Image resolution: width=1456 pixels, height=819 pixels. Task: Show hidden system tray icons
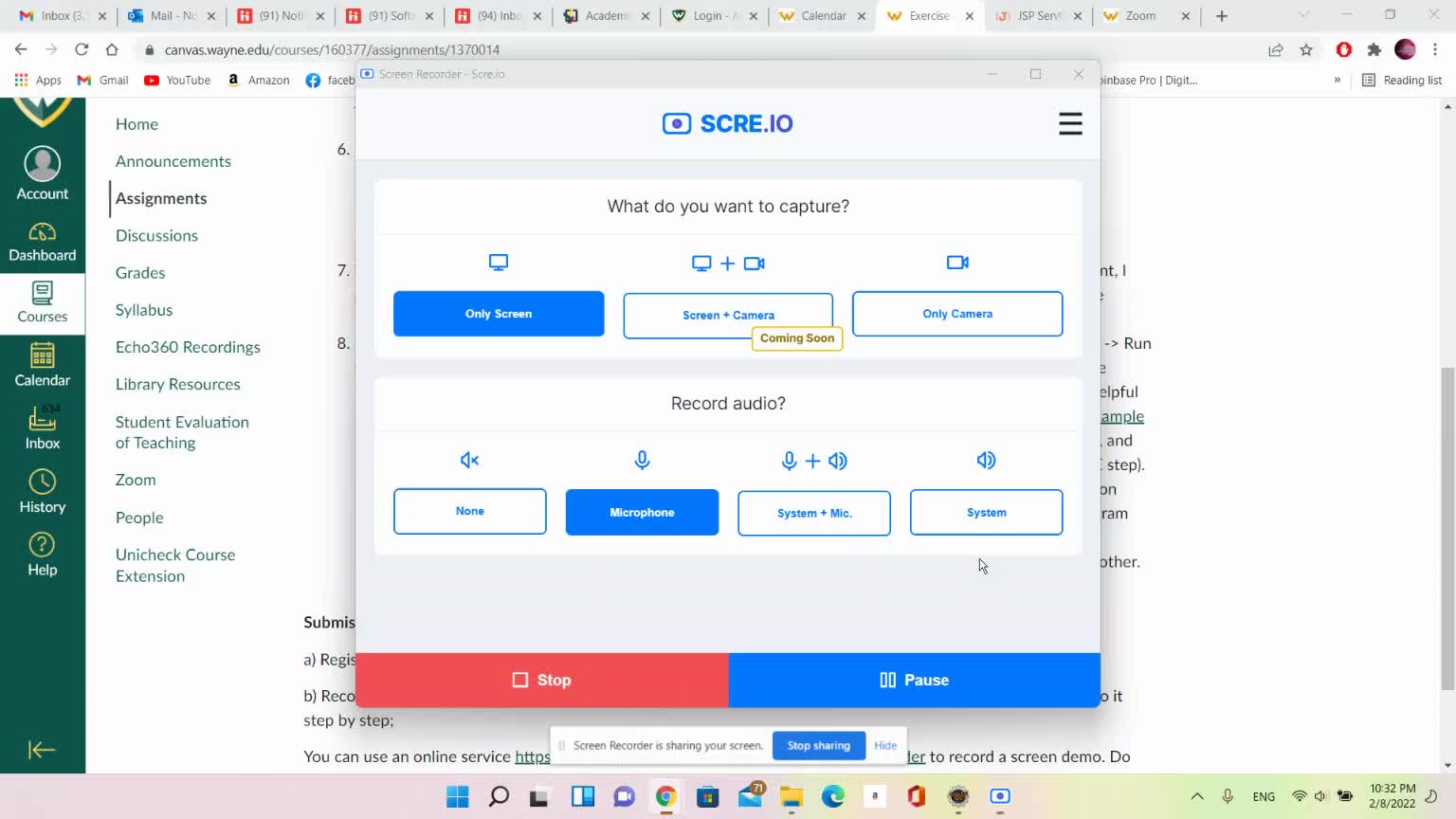(1197, 796)
